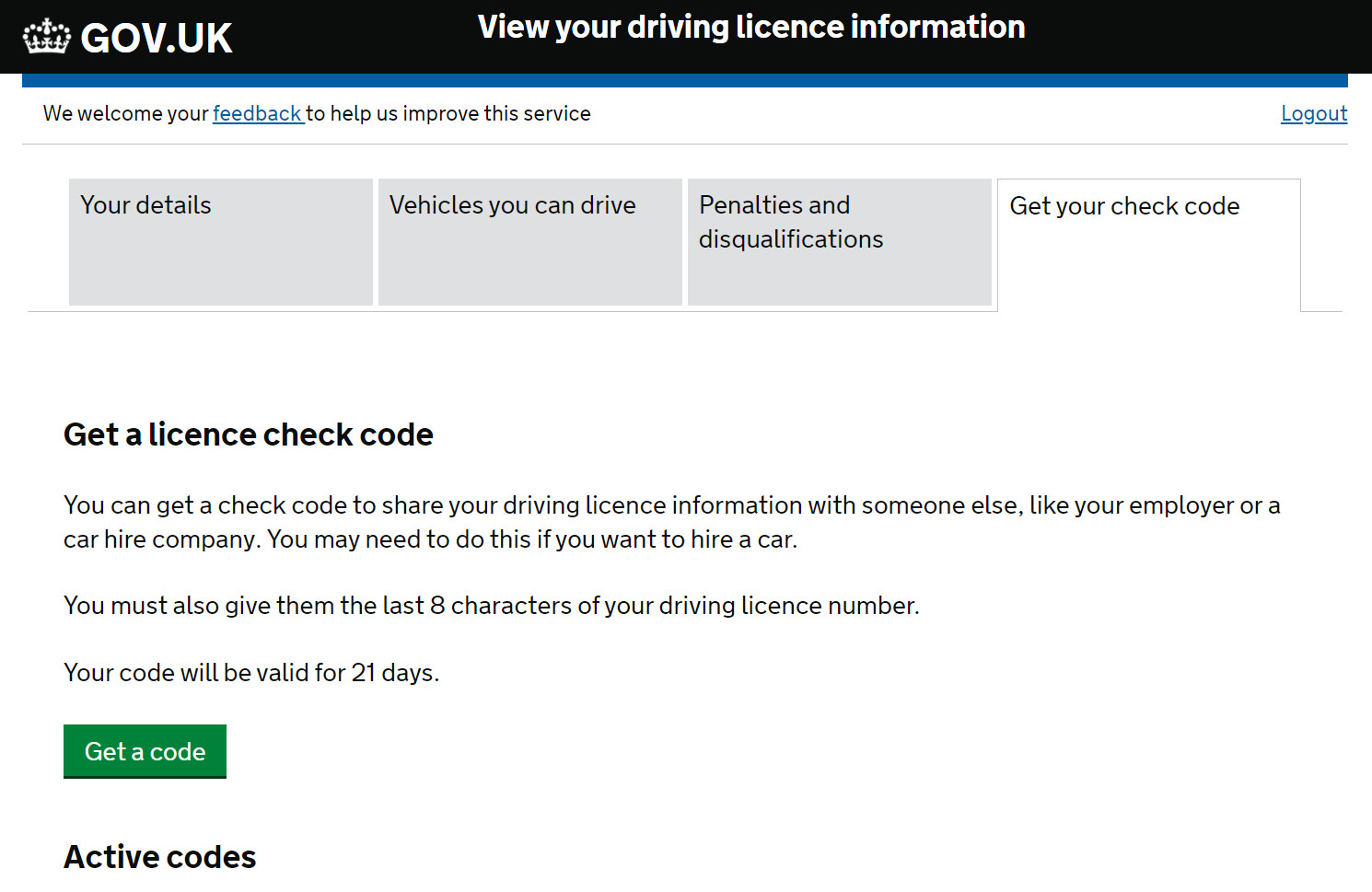Click Logout to end your session
The width and height of the screenshot is (1372, 892).
1313,113
